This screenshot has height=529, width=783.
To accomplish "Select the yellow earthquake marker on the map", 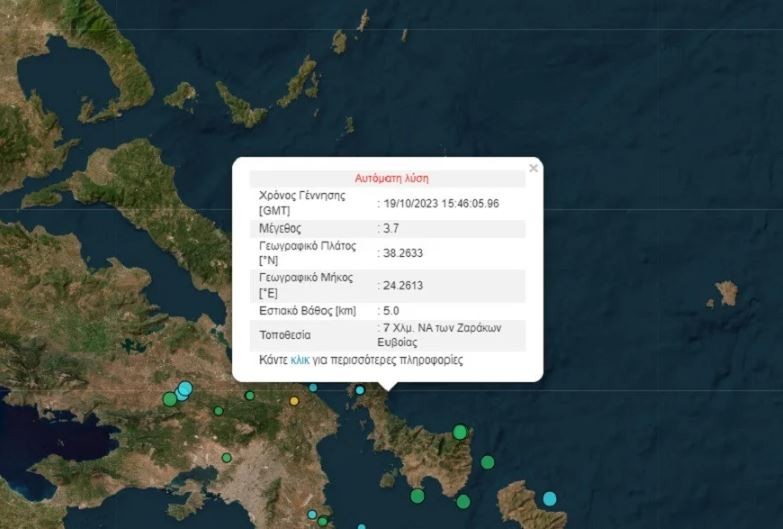I will click(x=294, y=401).
